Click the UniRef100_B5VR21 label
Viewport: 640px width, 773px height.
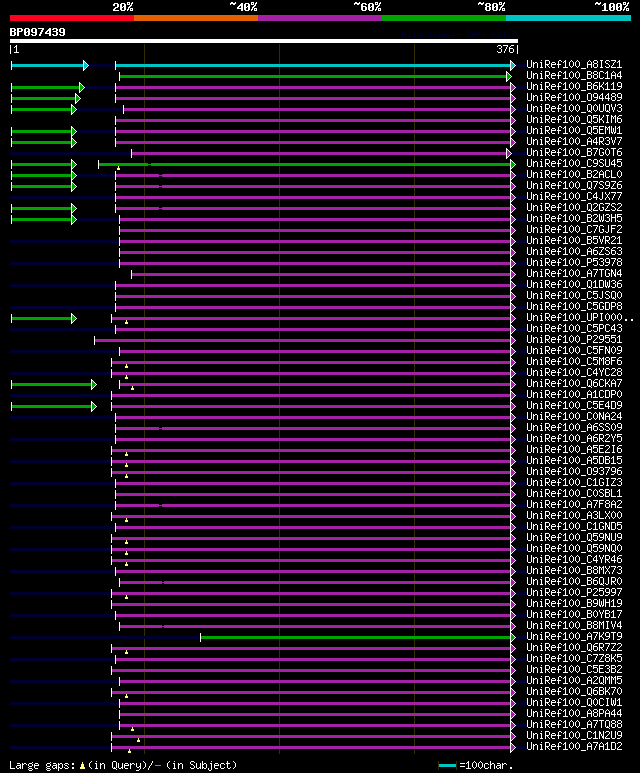coord(574,241)
